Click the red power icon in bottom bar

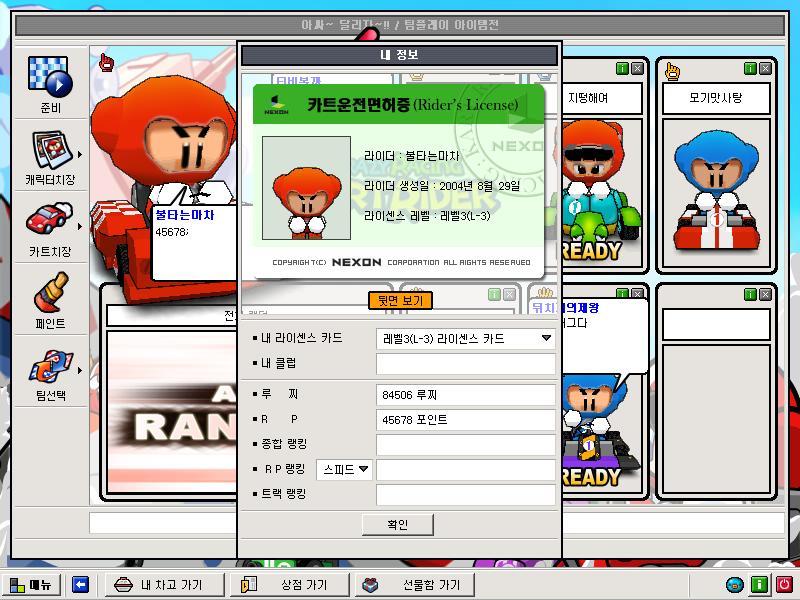tap(784, 584)
